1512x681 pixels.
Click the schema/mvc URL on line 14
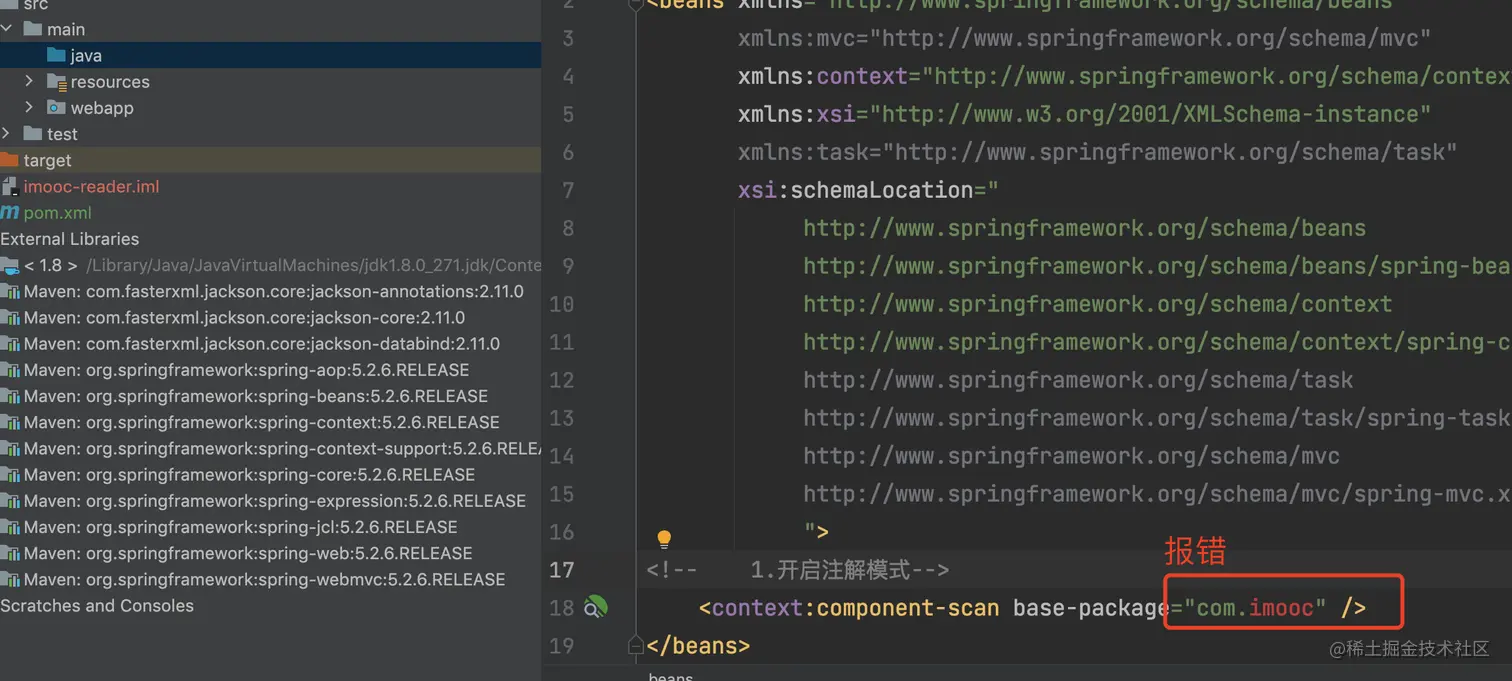pyautogui.click(x=1072, y=456)
